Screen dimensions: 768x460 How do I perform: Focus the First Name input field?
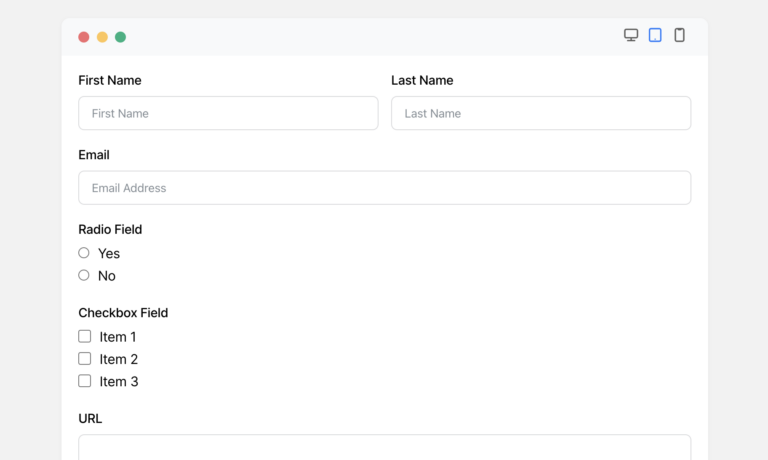[228, 113]
